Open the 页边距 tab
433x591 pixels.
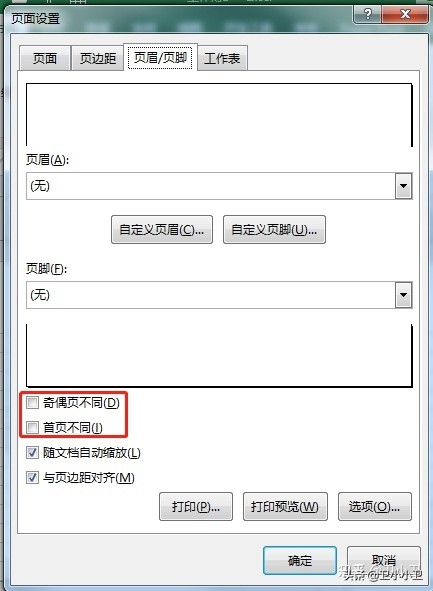(x=98, y=58)
